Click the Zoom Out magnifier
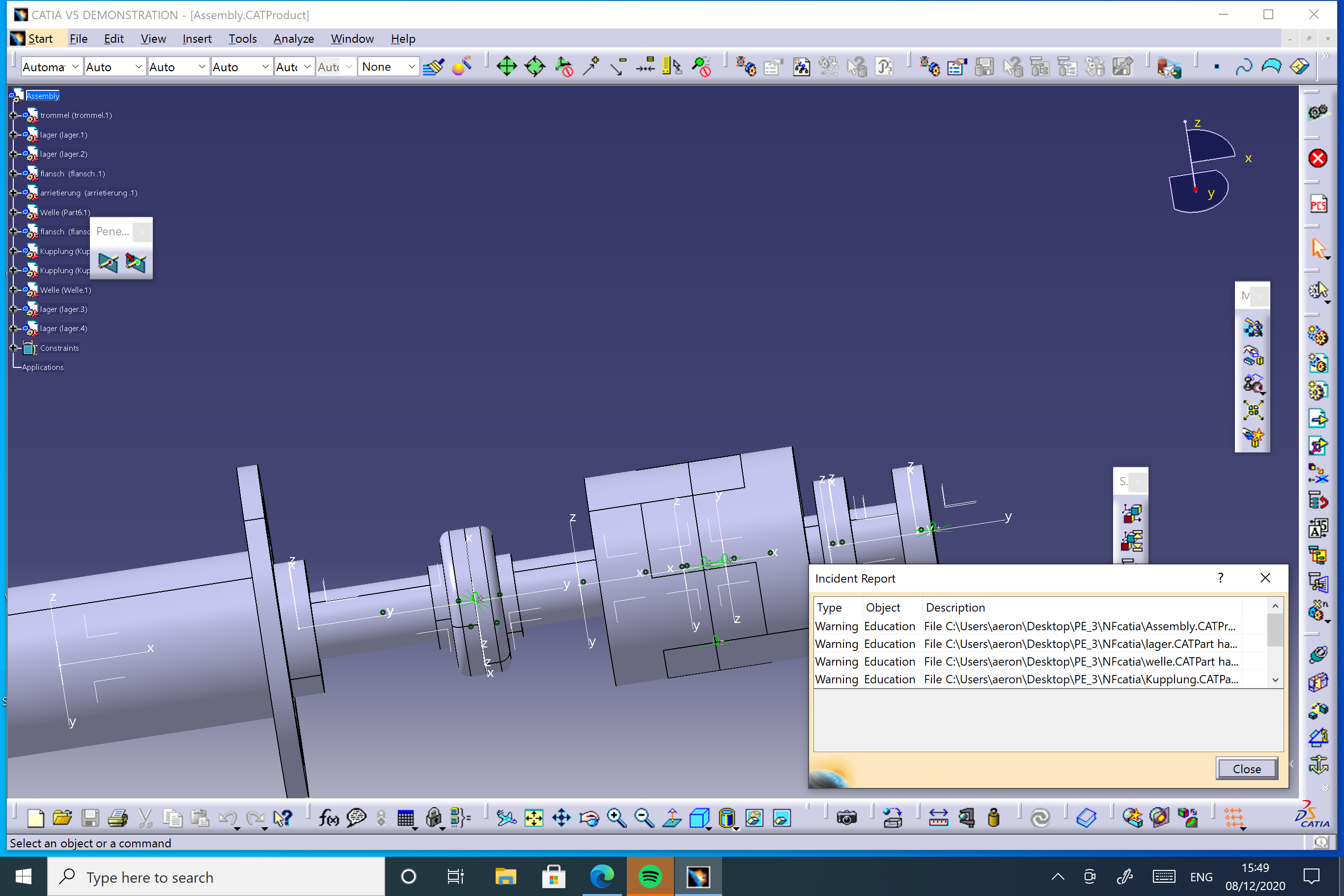 click(x=644, y=818)
